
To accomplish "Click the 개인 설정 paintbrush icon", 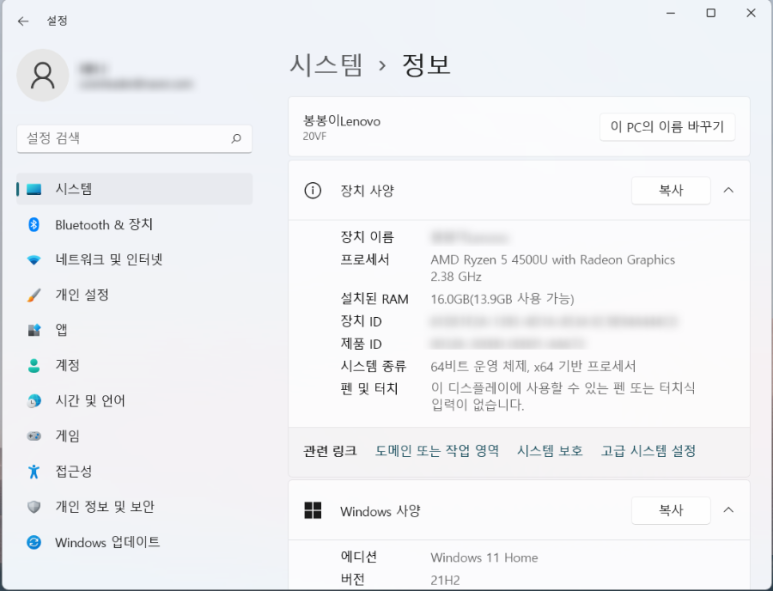I will coord(34,295).
